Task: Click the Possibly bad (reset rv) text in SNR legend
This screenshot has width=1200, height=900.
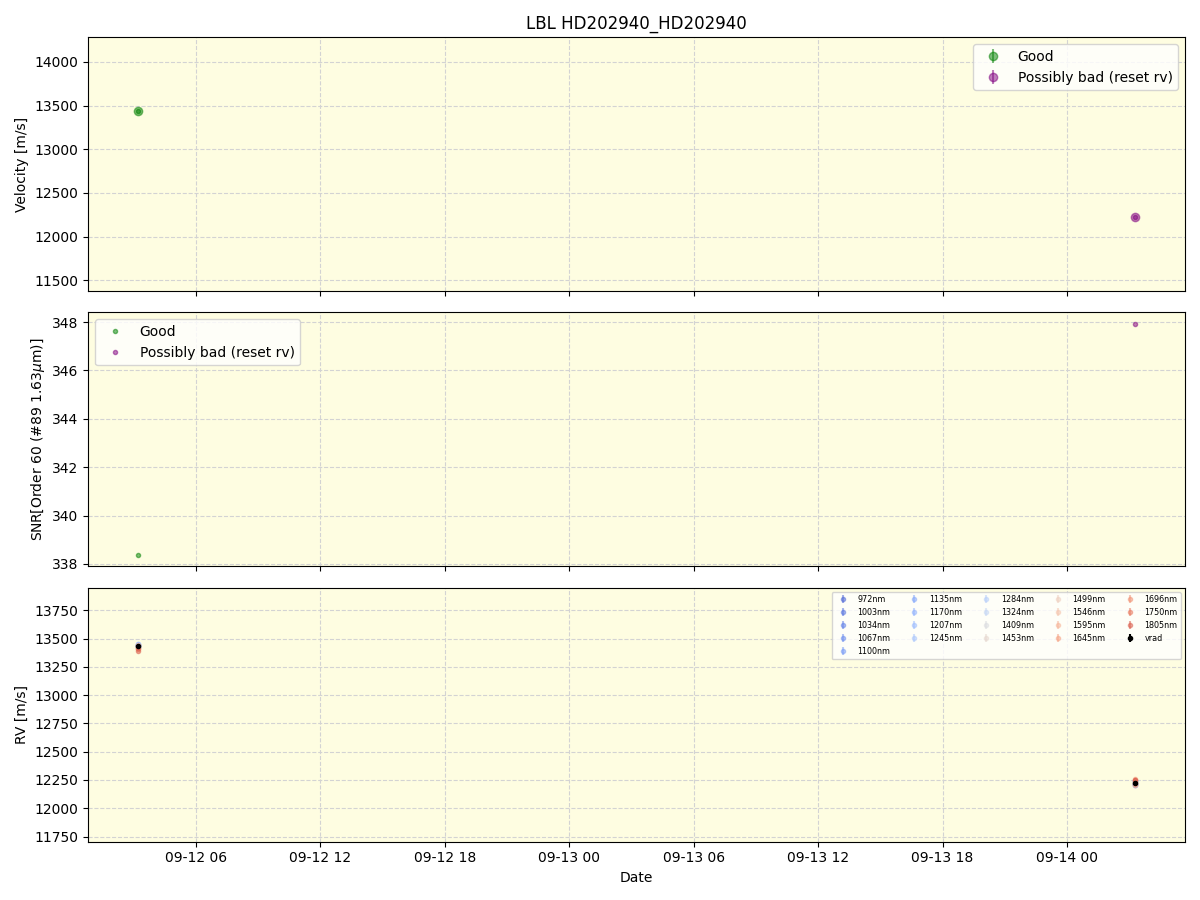Action: click(x=217, y=352)
